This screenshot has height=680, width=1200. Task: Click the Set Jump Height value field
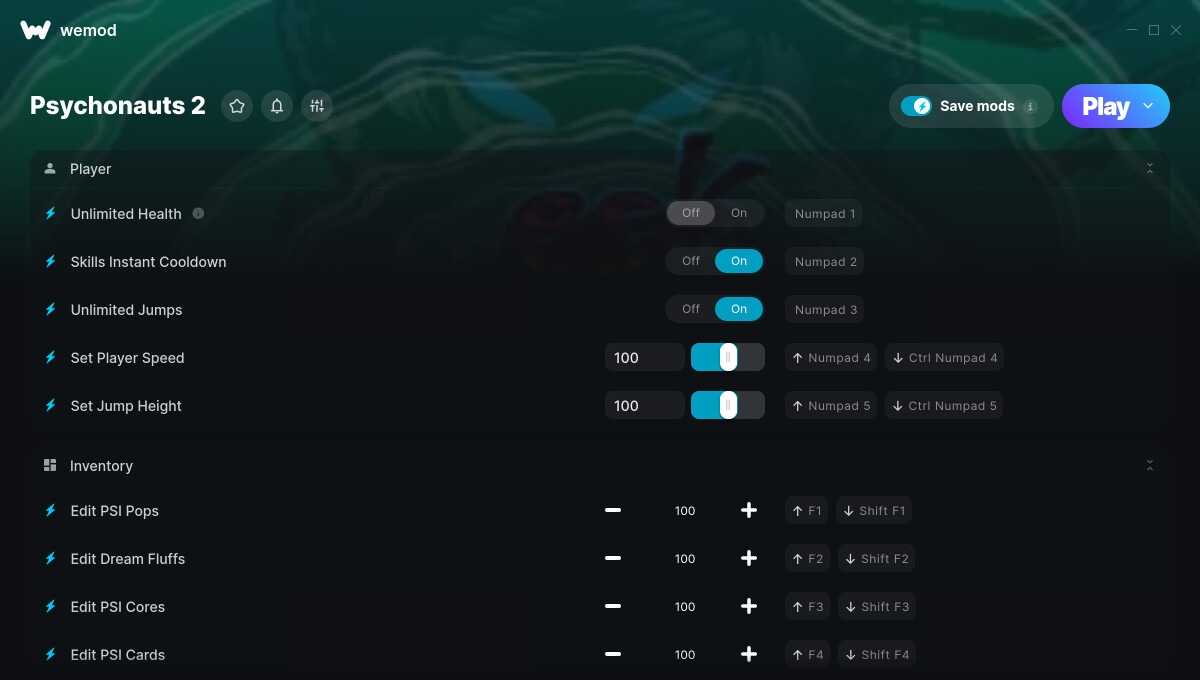point(644,405)
